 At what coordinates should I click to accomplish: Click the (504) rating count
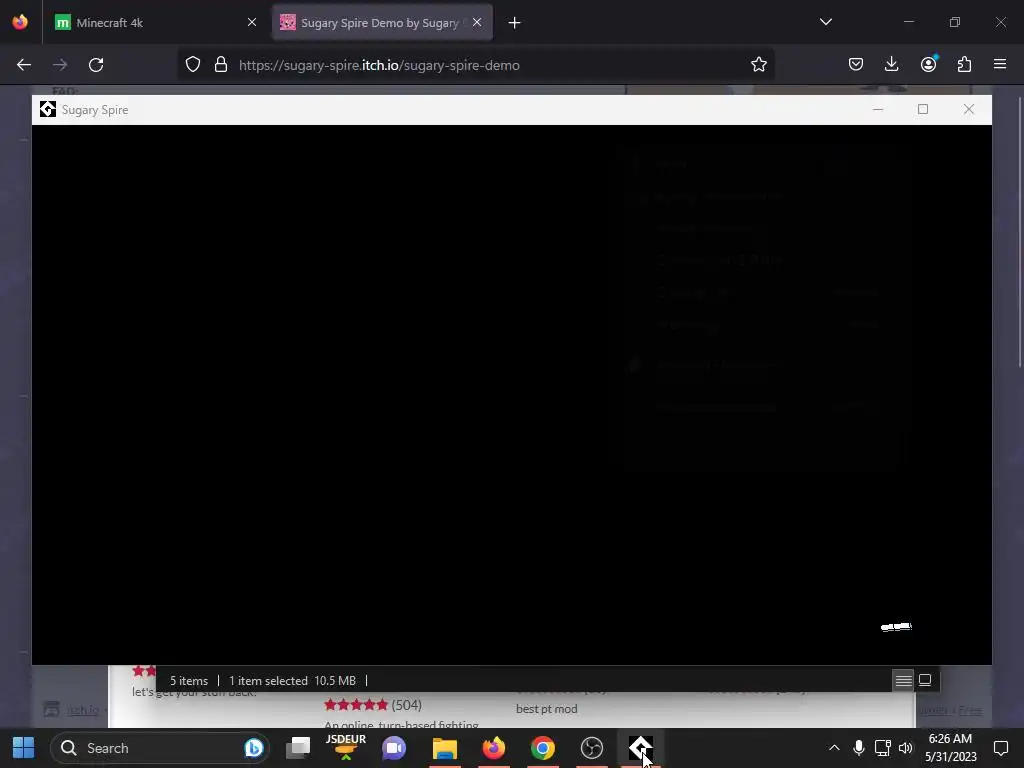(x=406, y=705)
